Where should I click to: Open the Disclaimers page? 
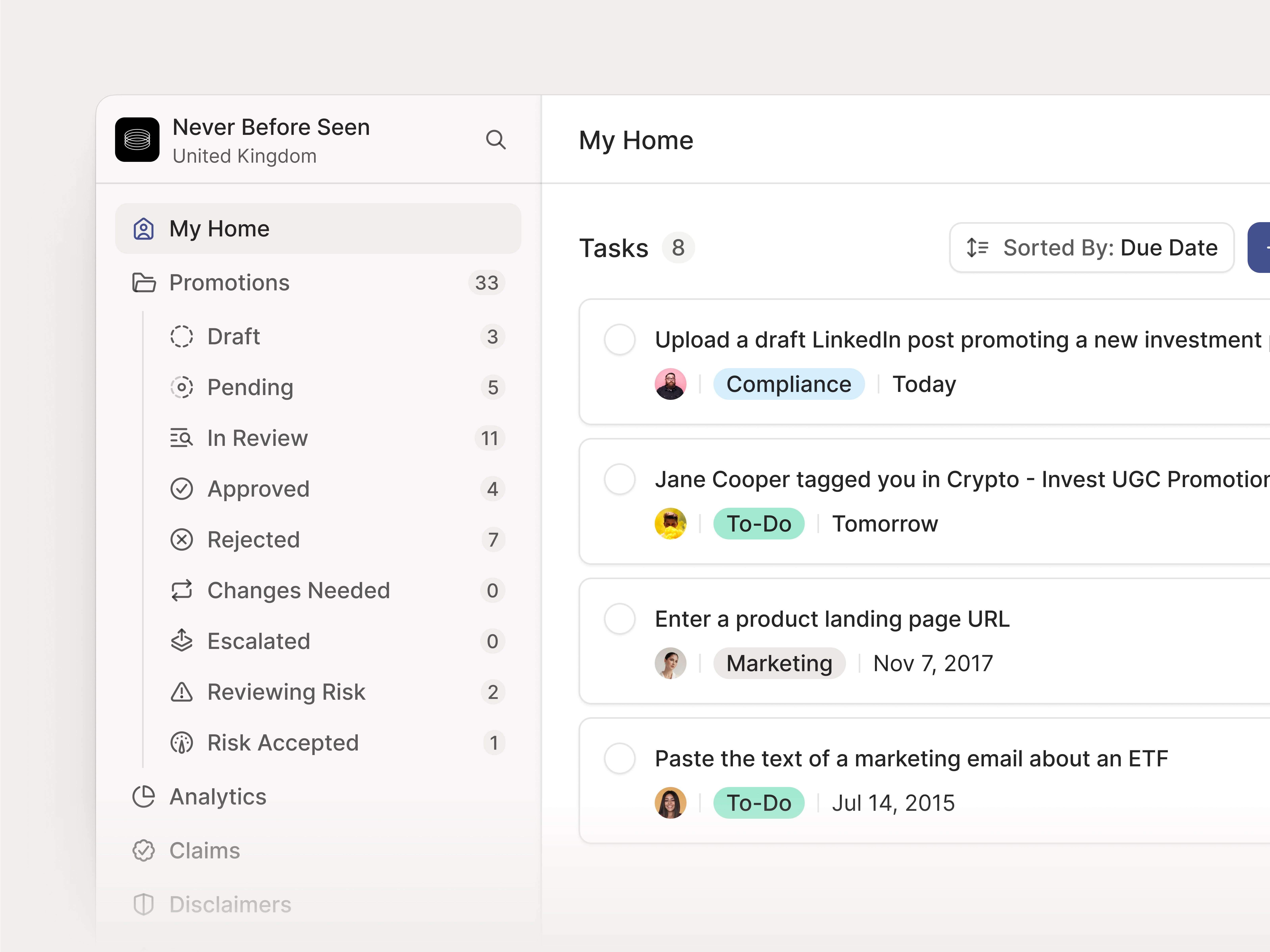coord(318,904)
